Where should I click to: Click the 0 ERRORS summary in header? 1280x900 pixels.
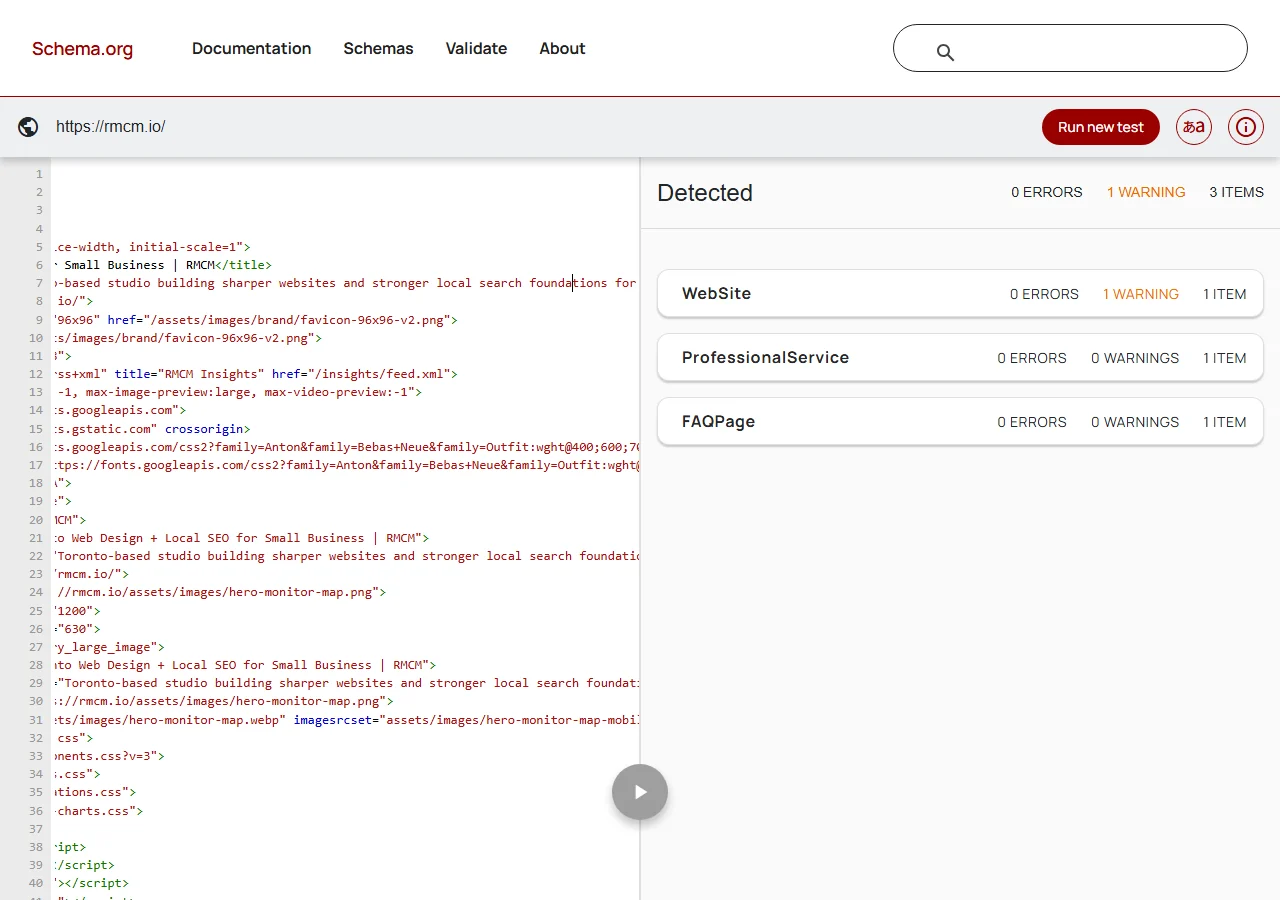pyautogui.click(x=1047, y=192)
